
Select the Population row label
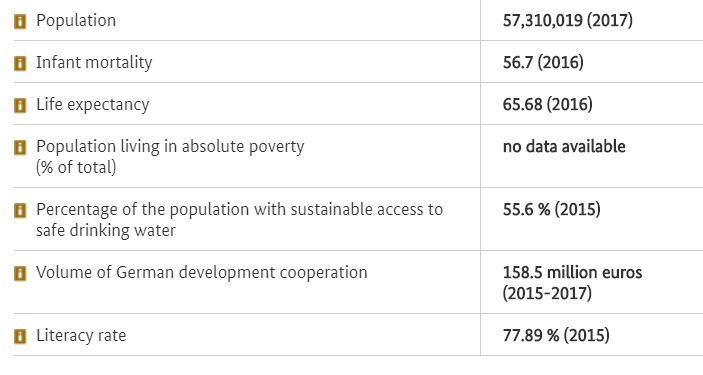76,21
